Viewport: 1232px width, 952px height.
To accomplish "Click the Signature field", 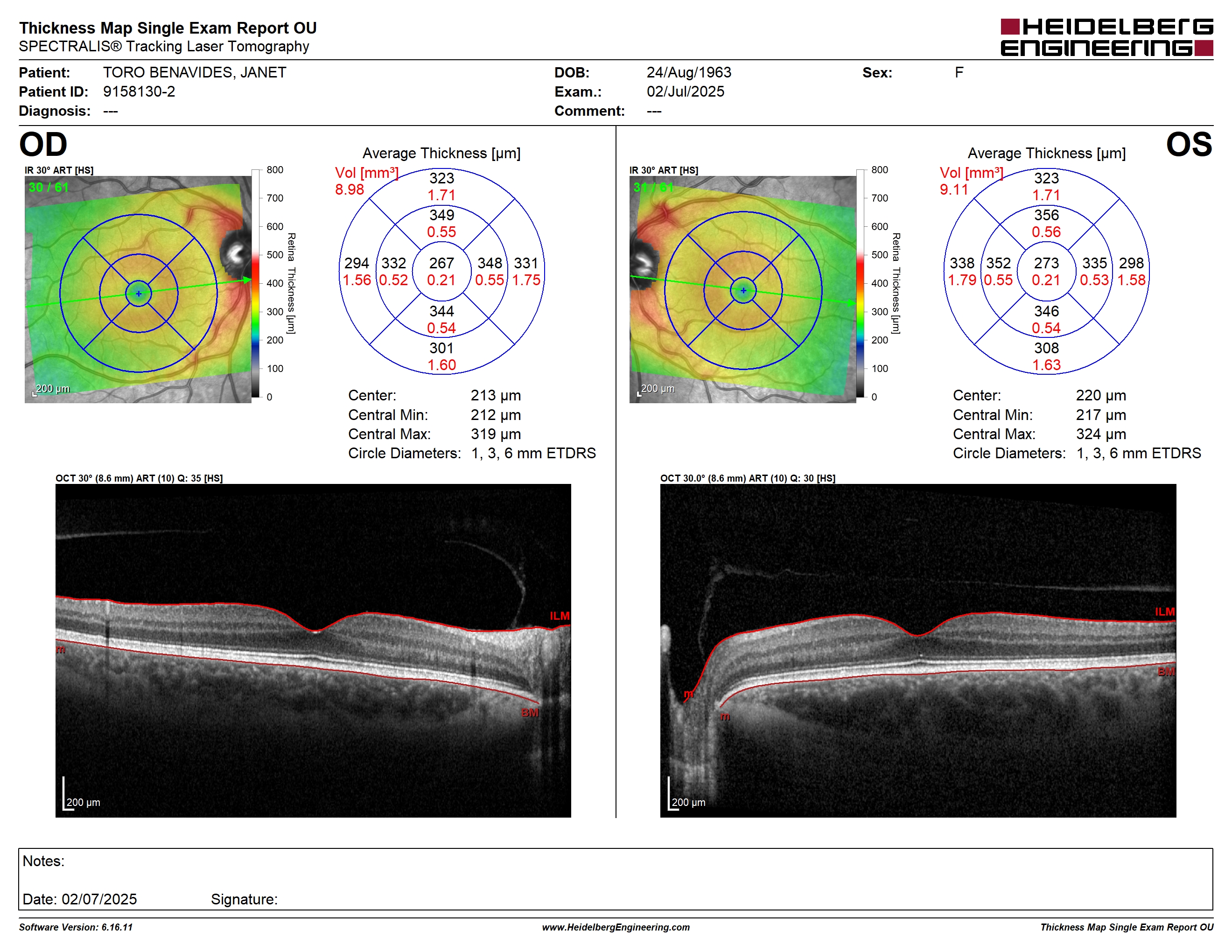I will [244, 899].
